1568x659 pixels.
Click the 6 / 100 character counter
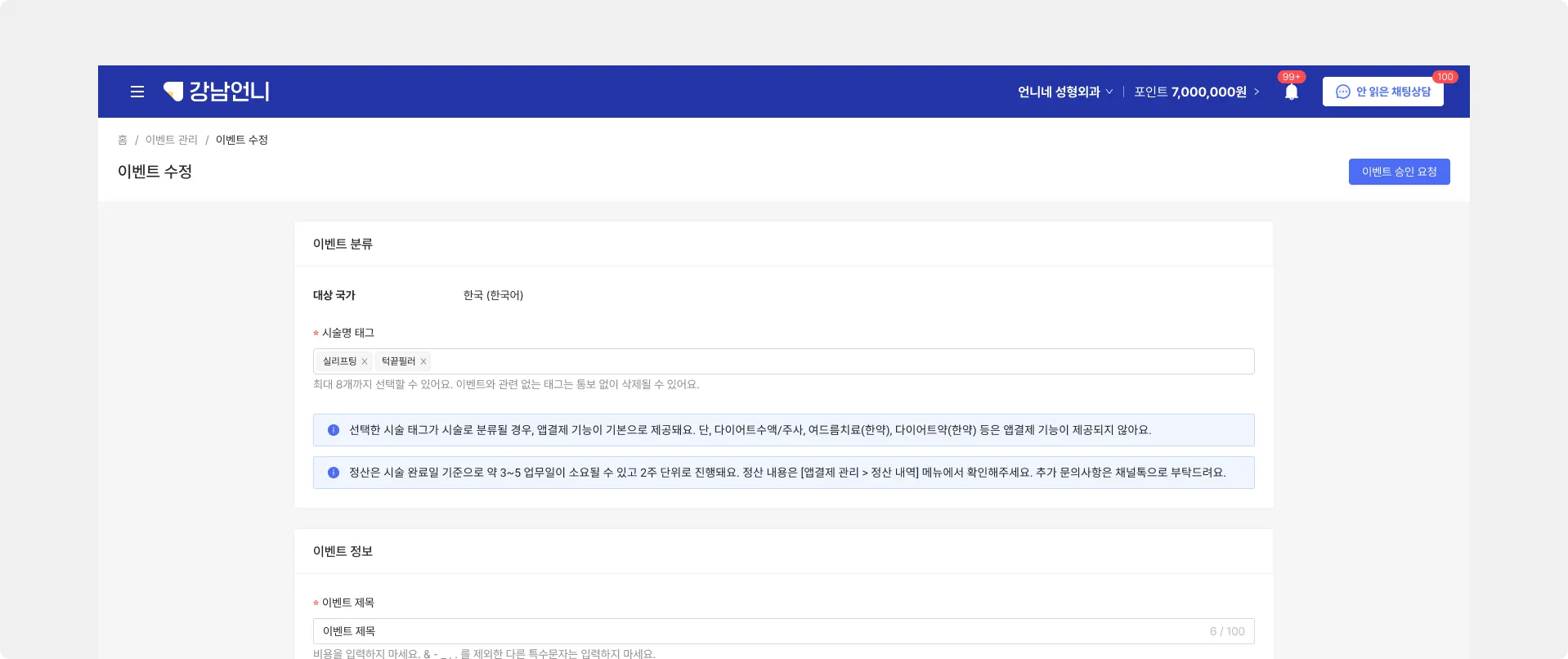click(x=1227, y=631)
